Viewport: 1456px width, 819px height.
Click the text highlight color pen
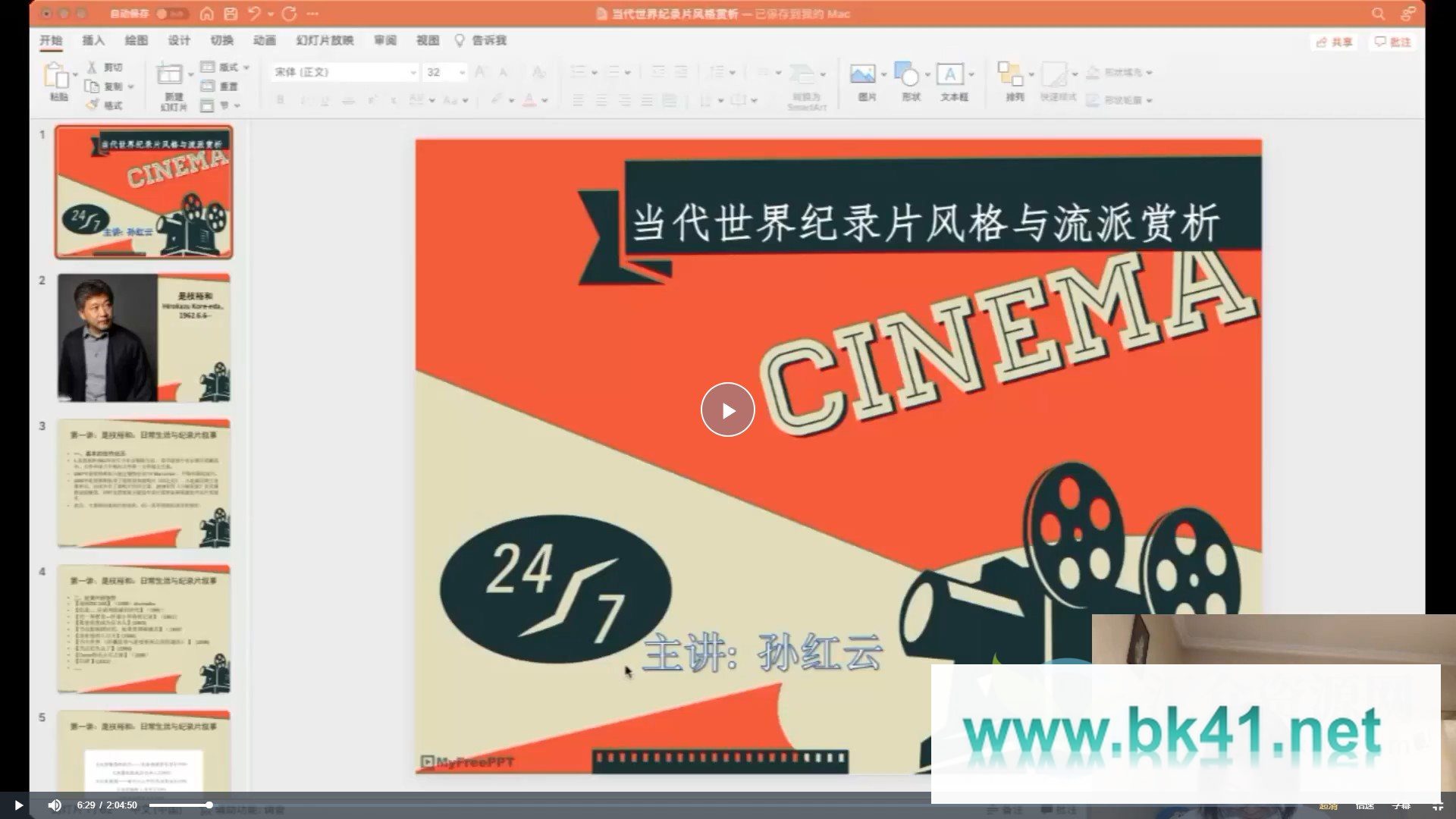point(497,100)
